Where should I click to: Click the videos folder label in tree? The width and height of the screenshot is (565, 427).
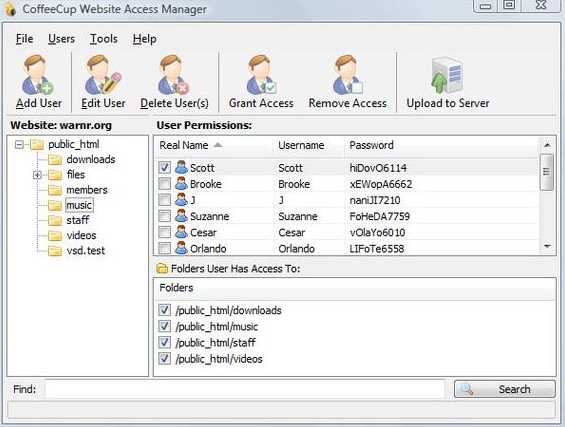(x=81, y=236)
